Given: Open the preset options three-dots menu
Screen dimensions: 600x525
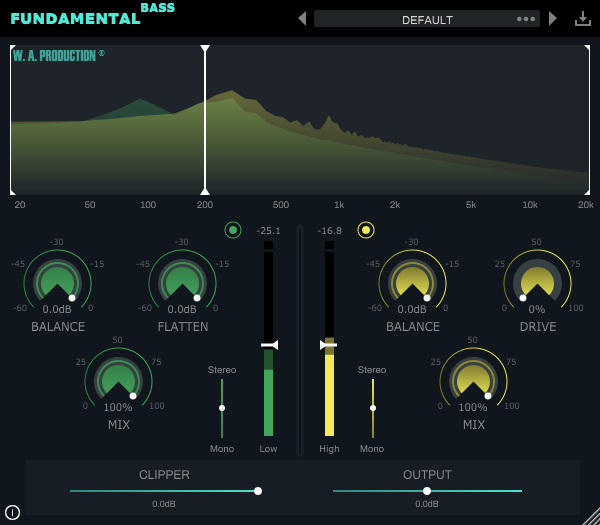Looking at the screenshot, I should [x=526, y=19].
